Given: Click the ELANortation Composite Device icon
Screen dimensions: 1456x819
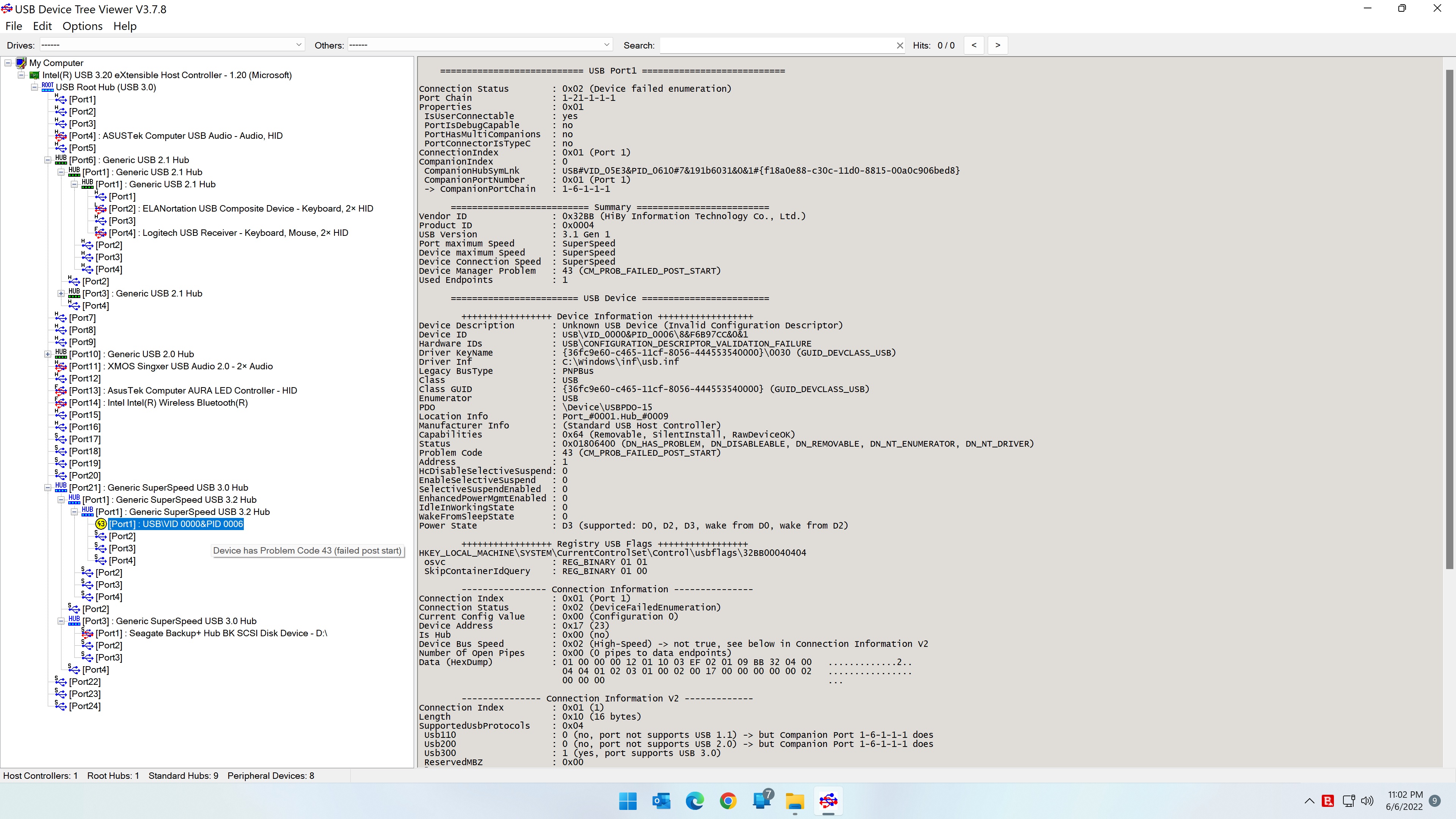Looking at the screenshot, I should (x=100, y=209).
